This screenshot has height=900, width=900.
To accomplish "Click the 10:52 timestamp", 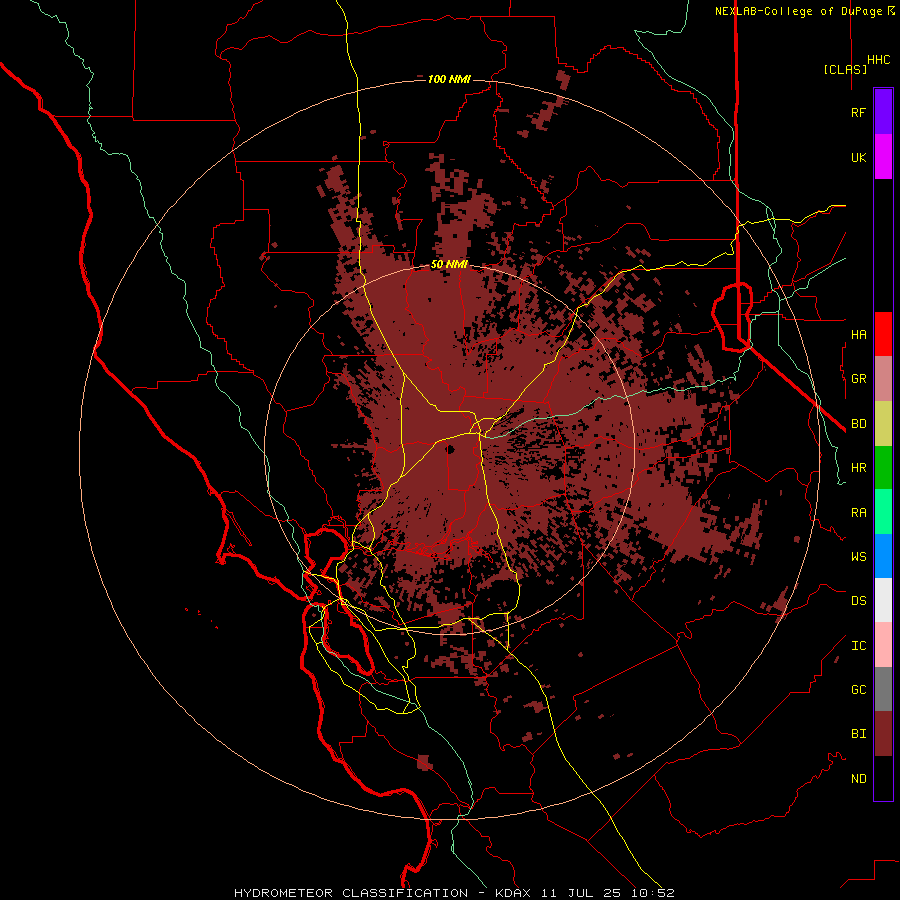I will [x=652, y=893].
